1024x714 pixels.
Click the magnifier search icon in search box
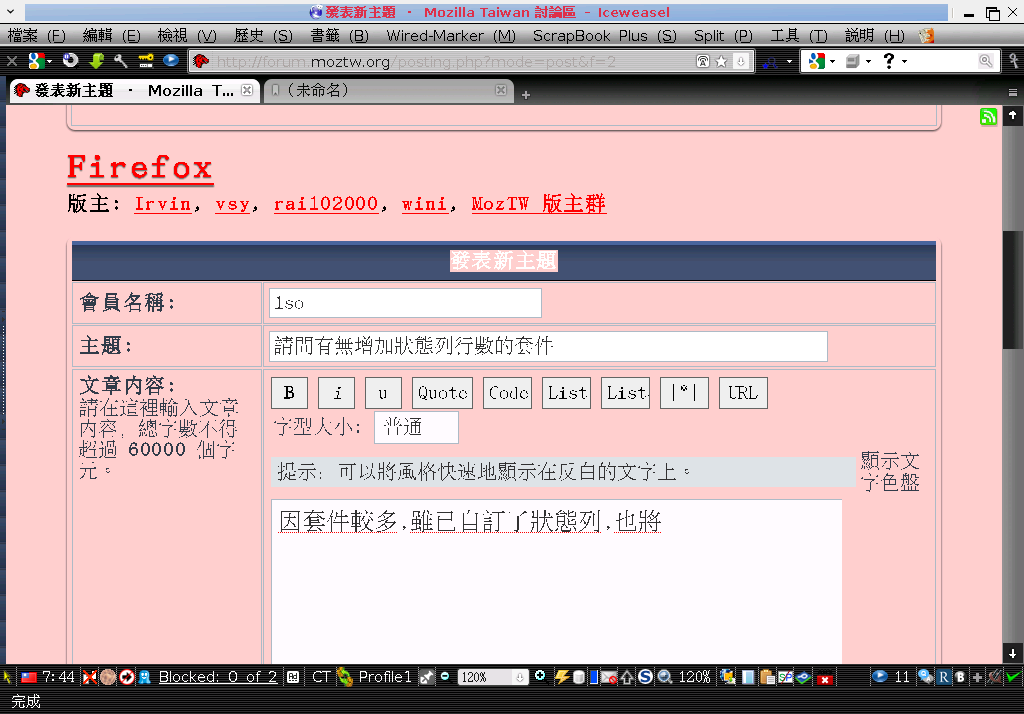(x=985, y=61)
